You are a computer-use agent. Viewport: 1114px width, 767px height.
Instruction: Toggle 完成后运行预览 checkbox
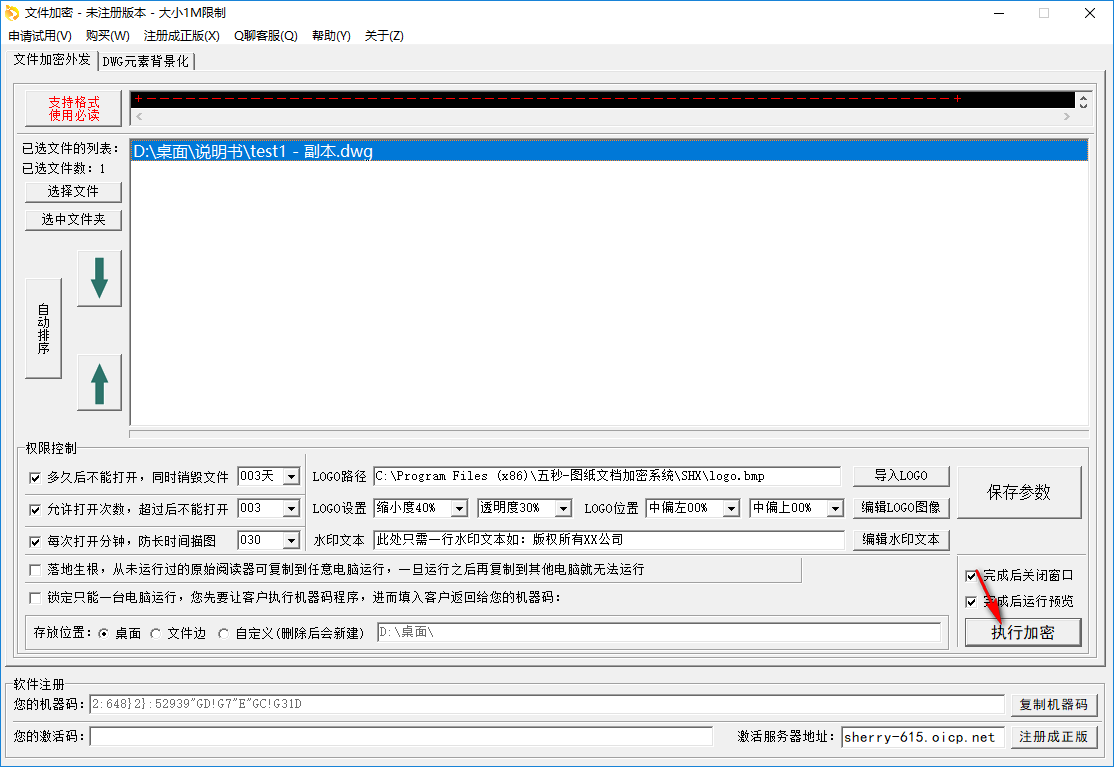[971, 602]
